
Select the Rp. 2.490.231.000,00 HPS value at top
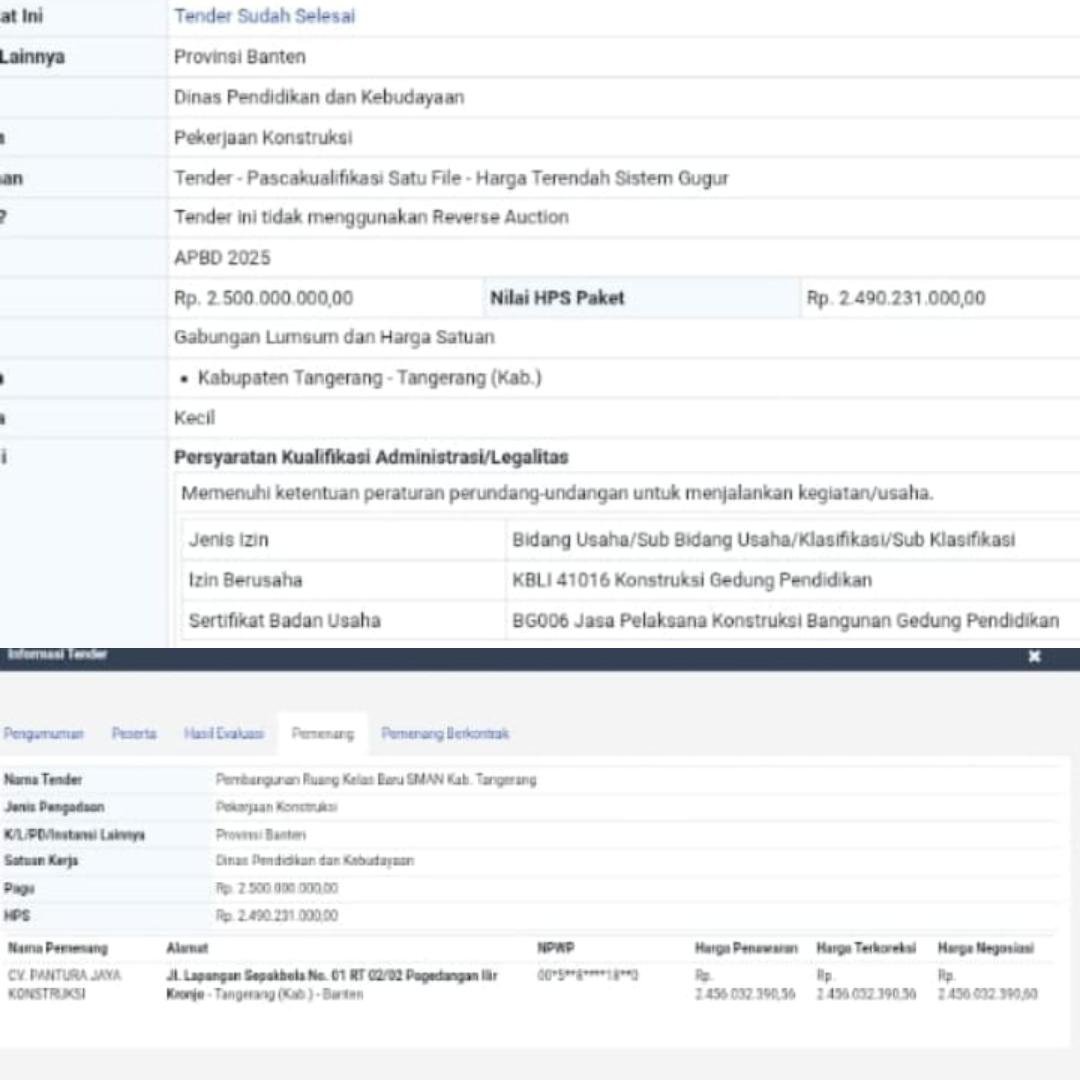point(895,298)
